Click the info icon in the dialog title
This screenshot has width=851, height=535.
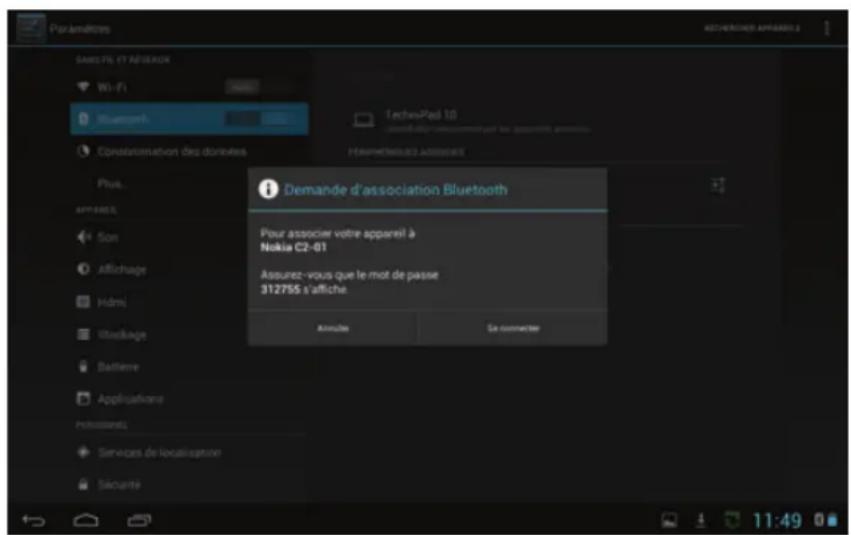pos(268,189)
